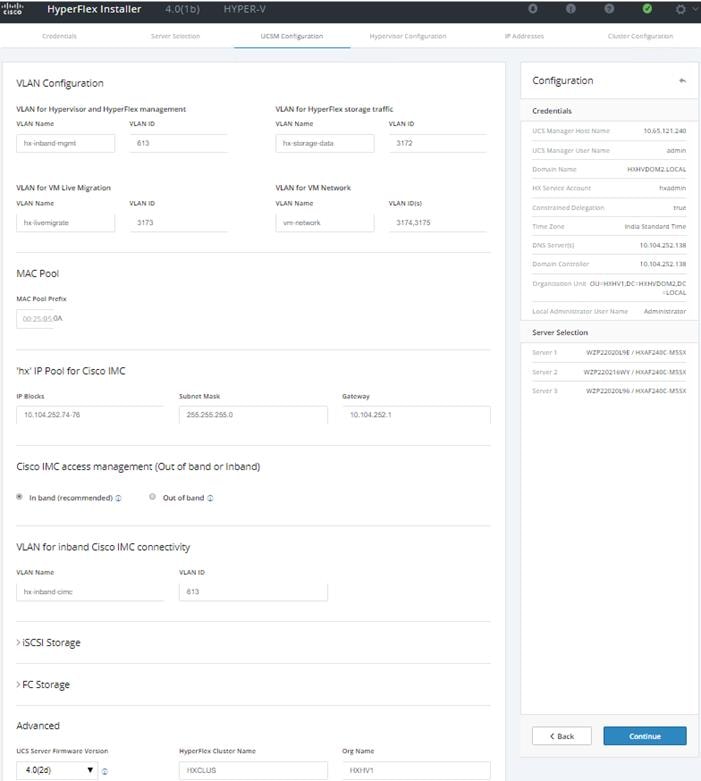The image size is (701, 781).
Task: Open the Hypervisor Configuration tab
Action: pos(408,36)
